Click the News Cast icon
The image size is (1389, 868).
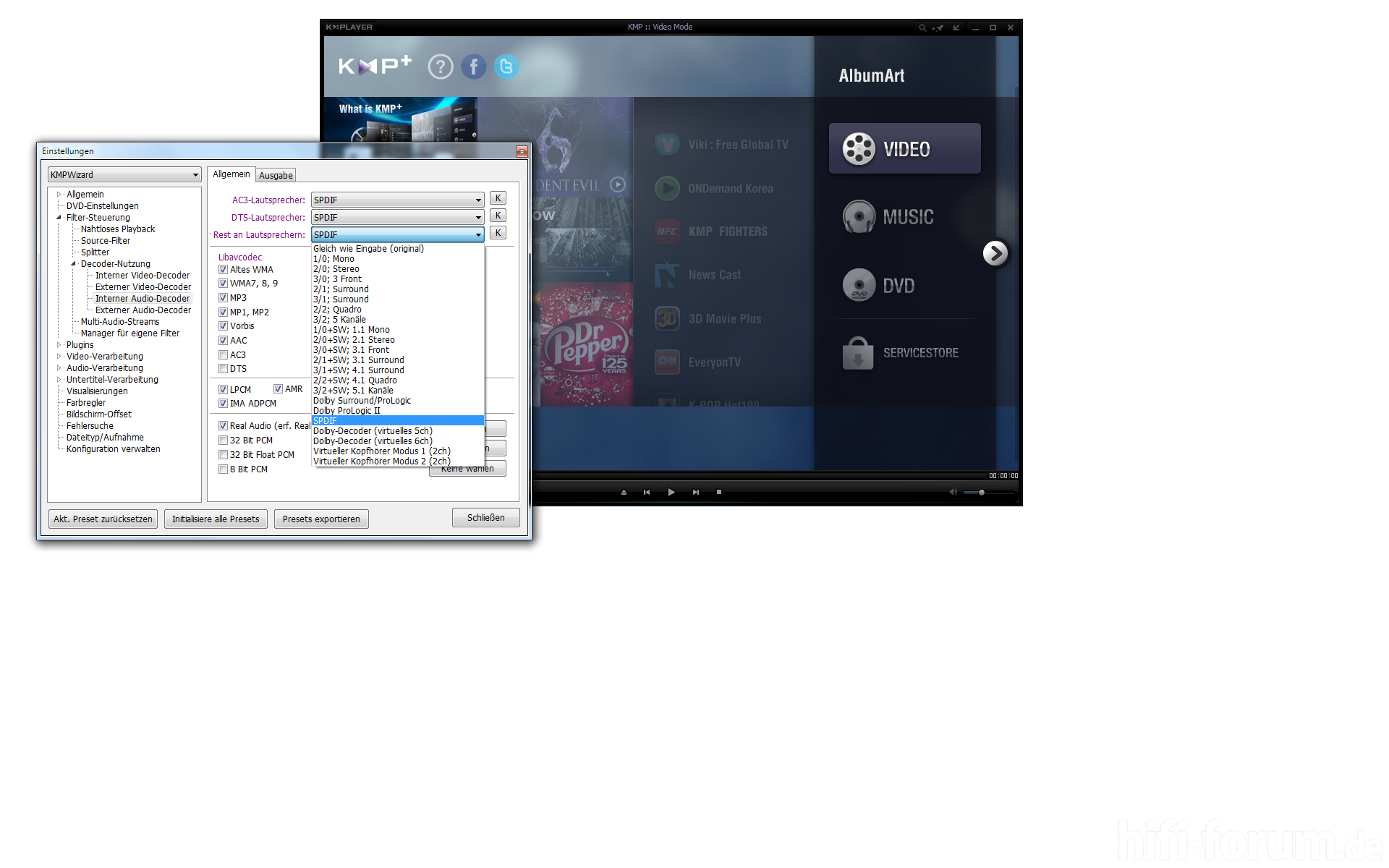[x=667, y=275]
